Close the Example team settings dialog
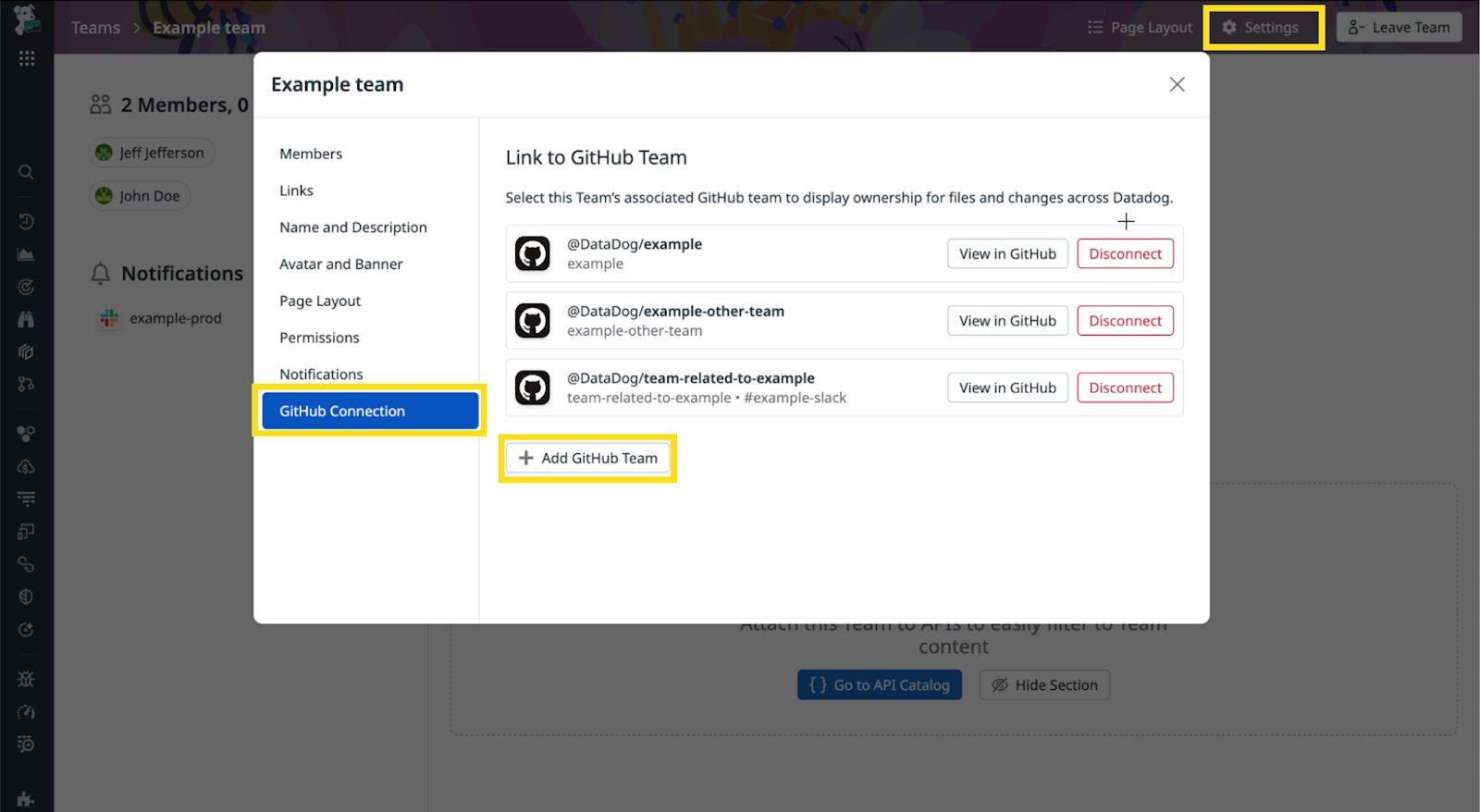This screenshot has height=812, width=1480. tap(1177, 84)
